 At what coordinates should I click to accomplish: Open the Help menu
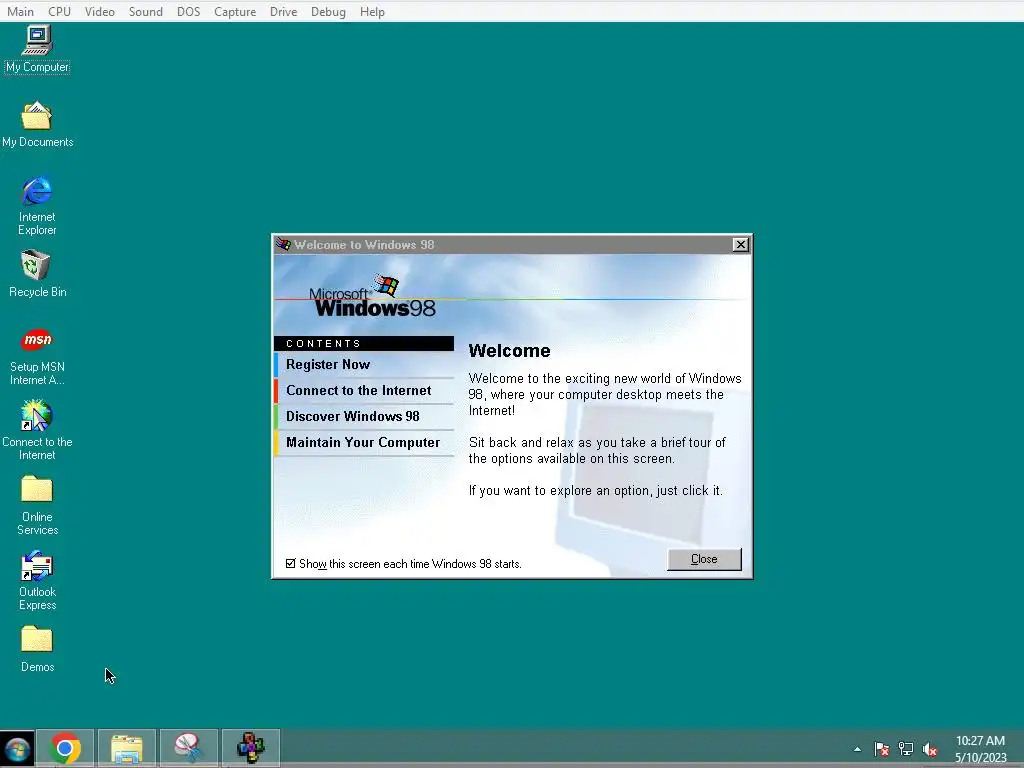pos(372,12)
